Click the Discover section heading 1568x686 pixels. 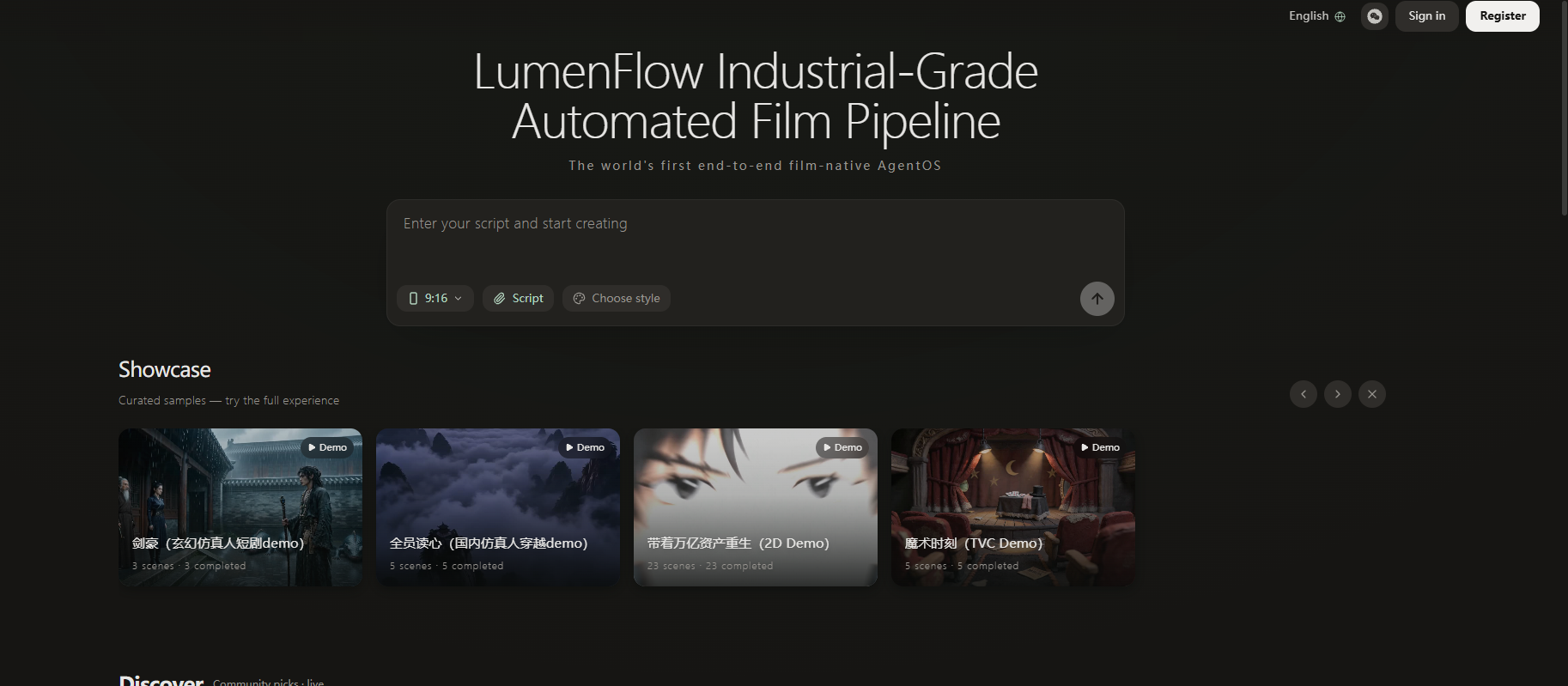(161, 681)
